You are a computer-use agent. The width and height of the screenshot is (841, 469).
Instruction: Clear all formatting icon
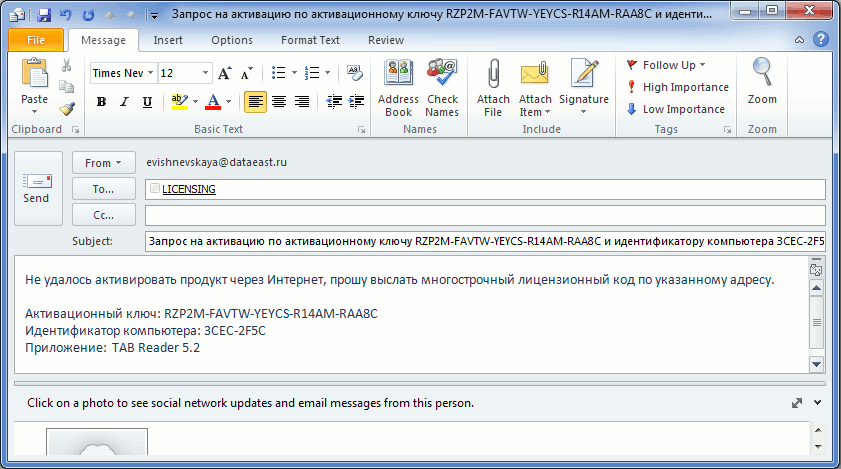355,72
